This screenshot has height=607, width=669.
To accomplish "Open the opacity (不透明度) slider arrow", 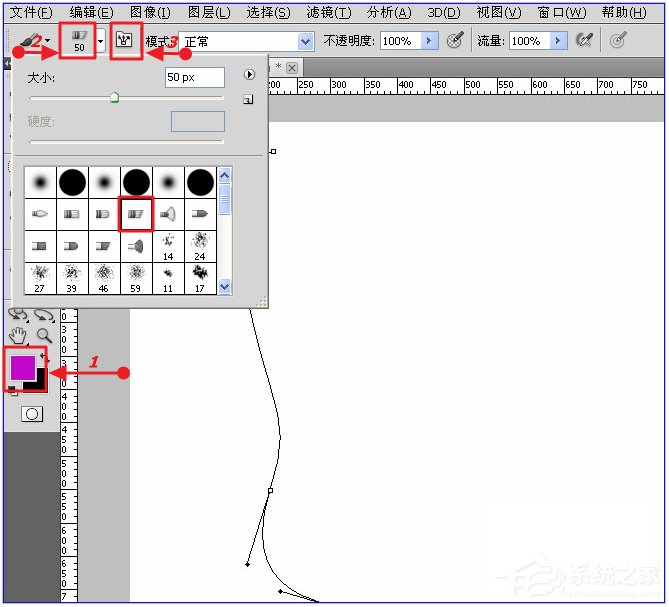I will [x=429, y=41].
